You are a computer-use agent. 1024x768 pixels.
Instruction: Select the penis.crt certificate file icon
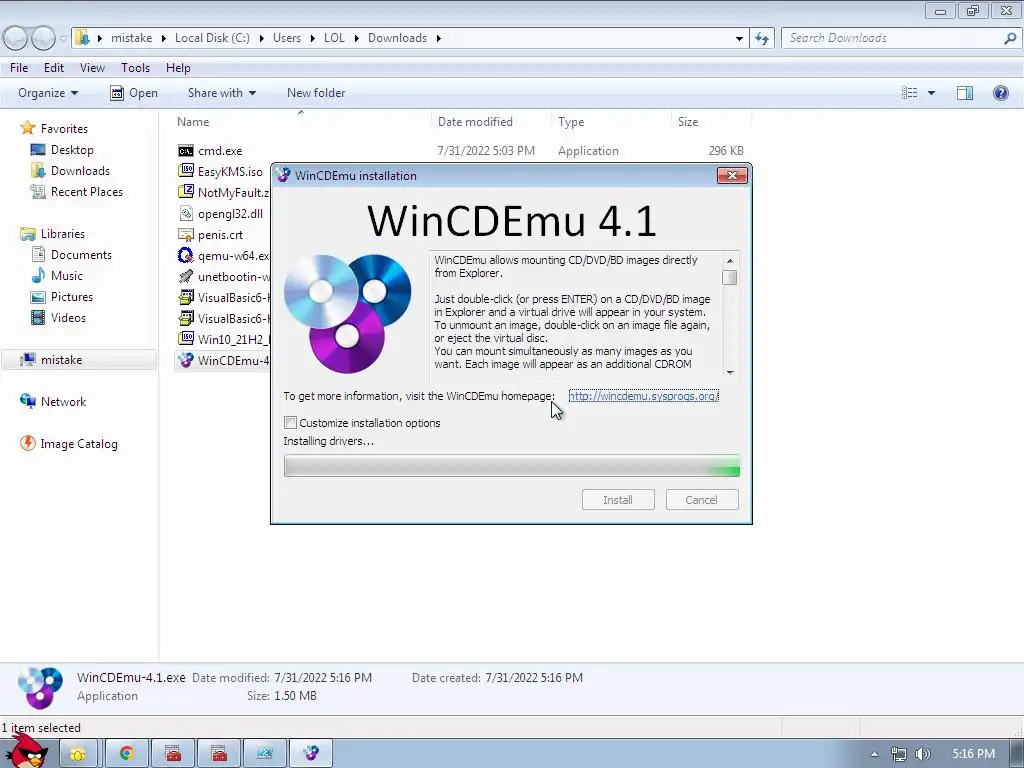click(186, 234)
